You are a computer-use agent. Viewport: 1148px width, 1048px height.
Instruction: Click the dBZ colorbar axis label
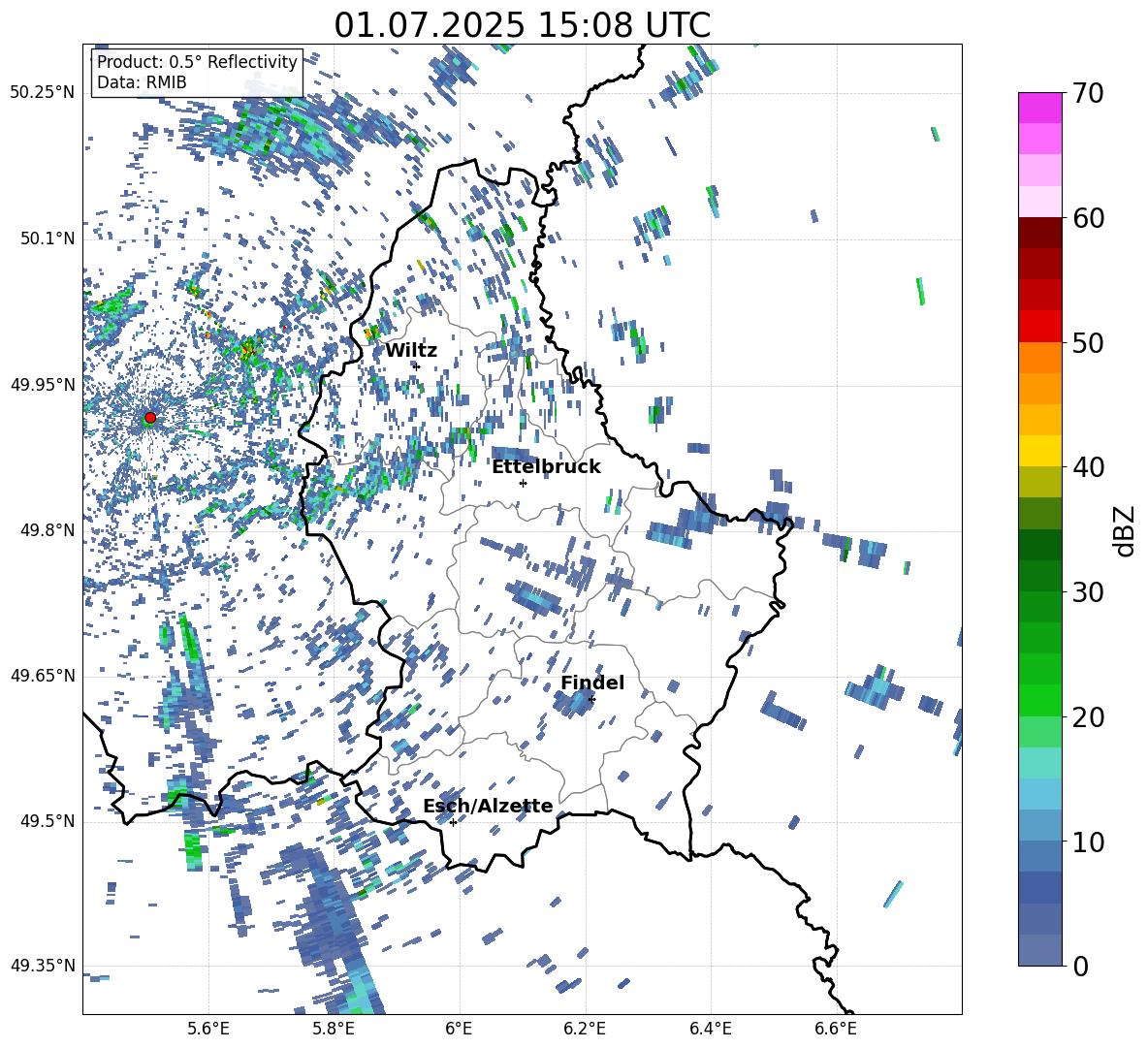point(1125,530)
